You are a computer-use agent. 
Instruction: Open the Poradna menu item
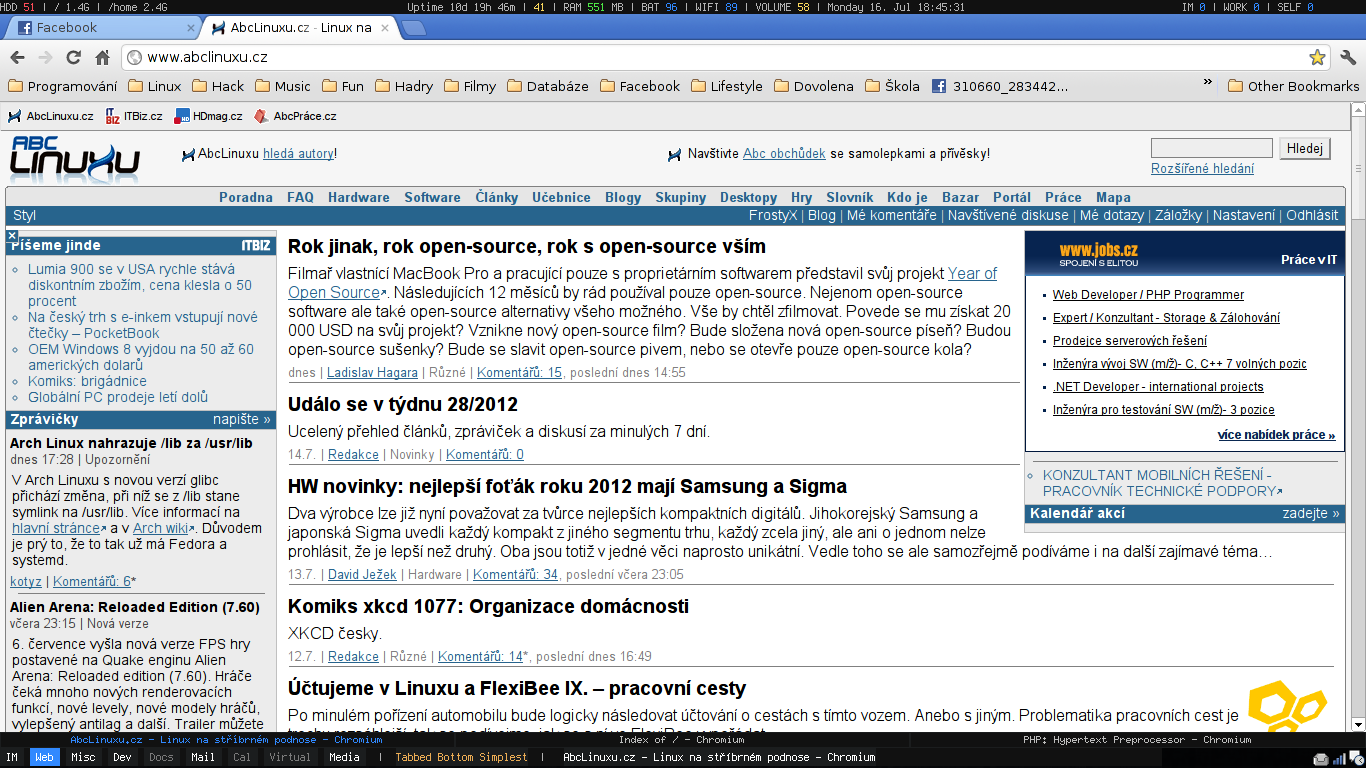pyautogui.click(x=246, y=197)
